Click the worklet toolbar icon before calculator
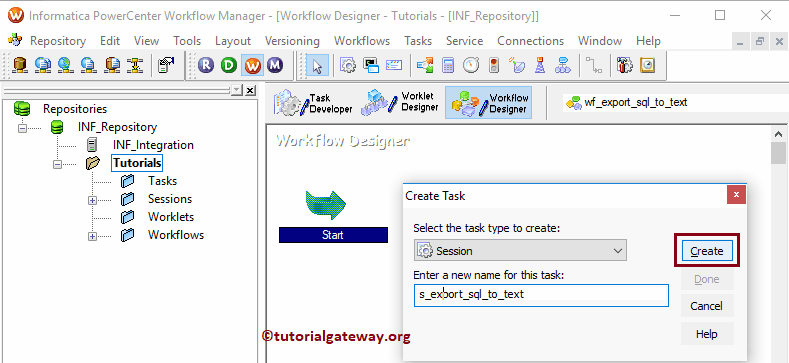 coord(425,65)
